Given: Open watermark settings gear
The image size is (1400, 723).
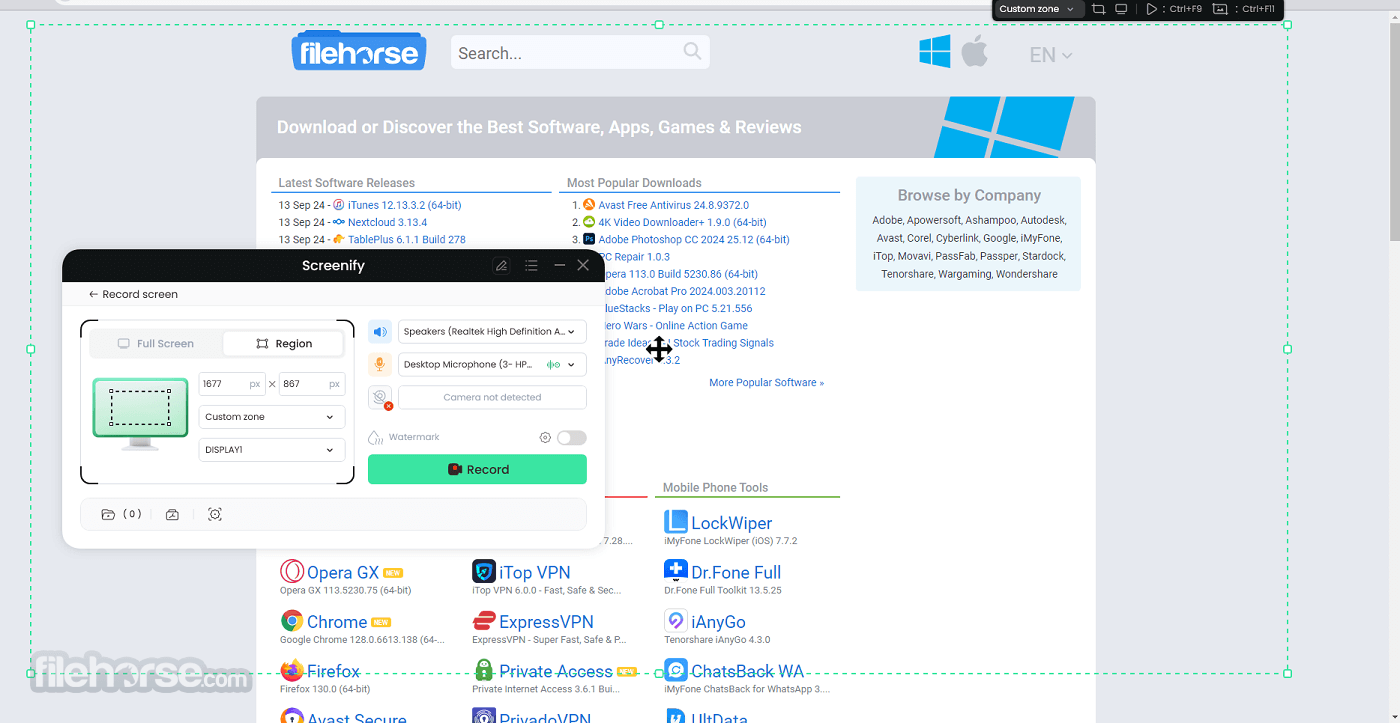Looking at the screenshot, I should click(545, 438).
